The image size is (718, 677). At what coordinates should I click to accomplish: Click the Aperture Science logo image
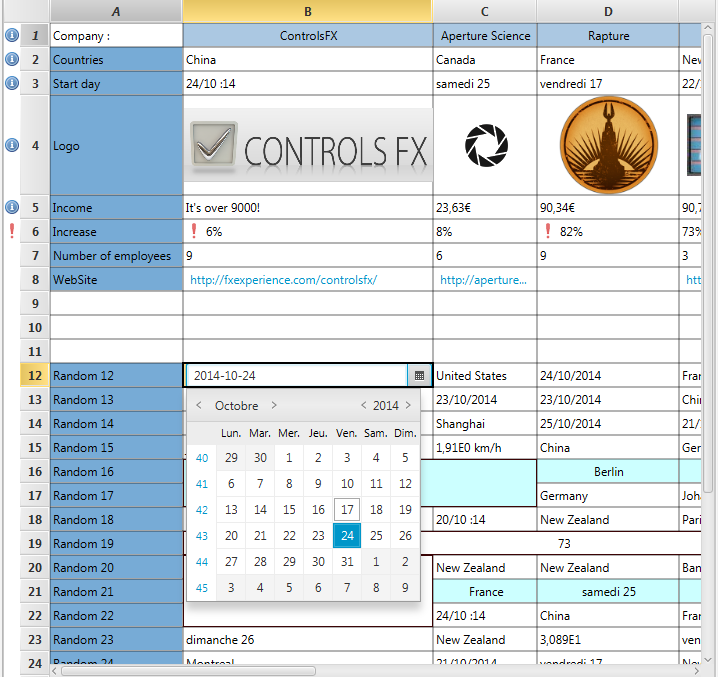pyautogui.click(x=486, y=145)
